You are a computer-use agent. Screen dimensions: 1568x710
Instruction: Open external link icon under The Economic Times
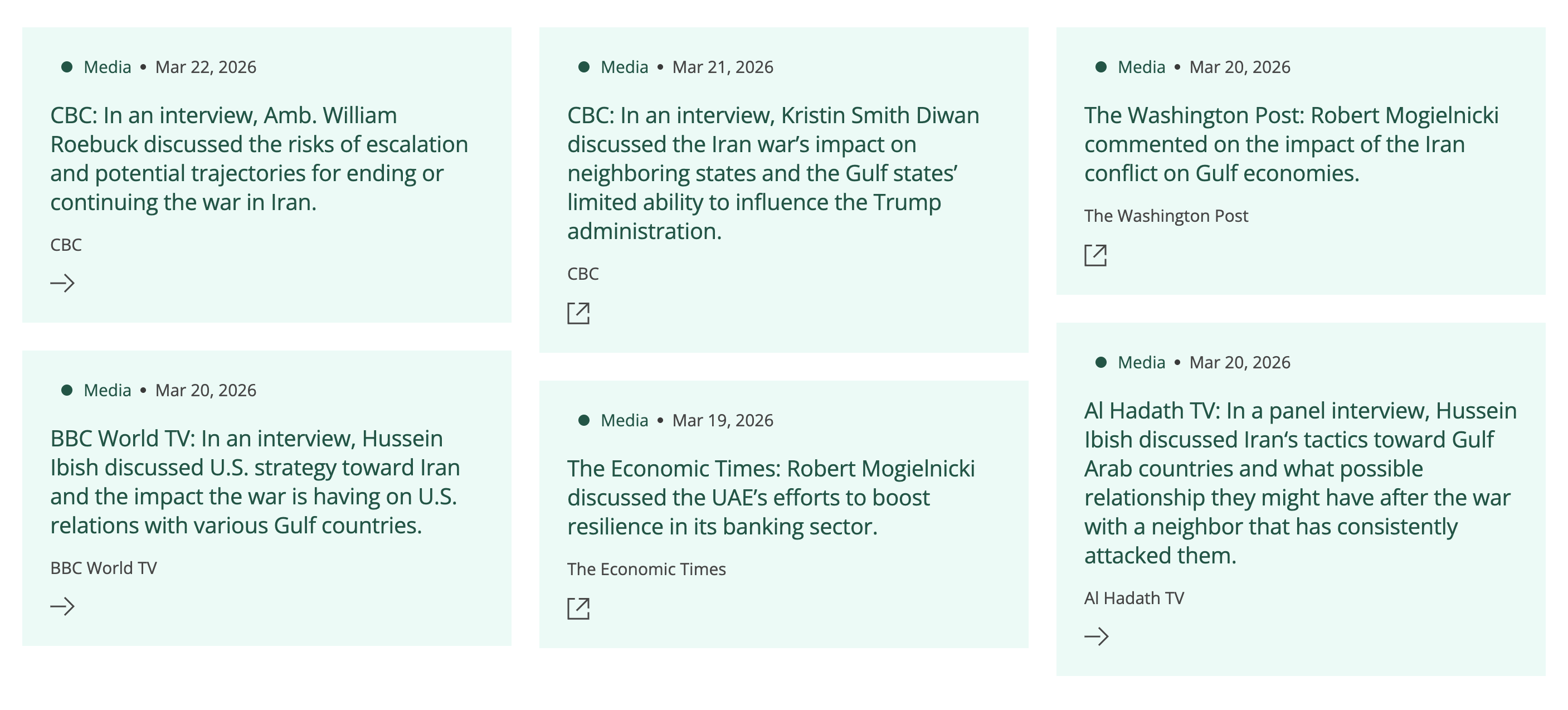pyautogui.click(x=578, y=609)
